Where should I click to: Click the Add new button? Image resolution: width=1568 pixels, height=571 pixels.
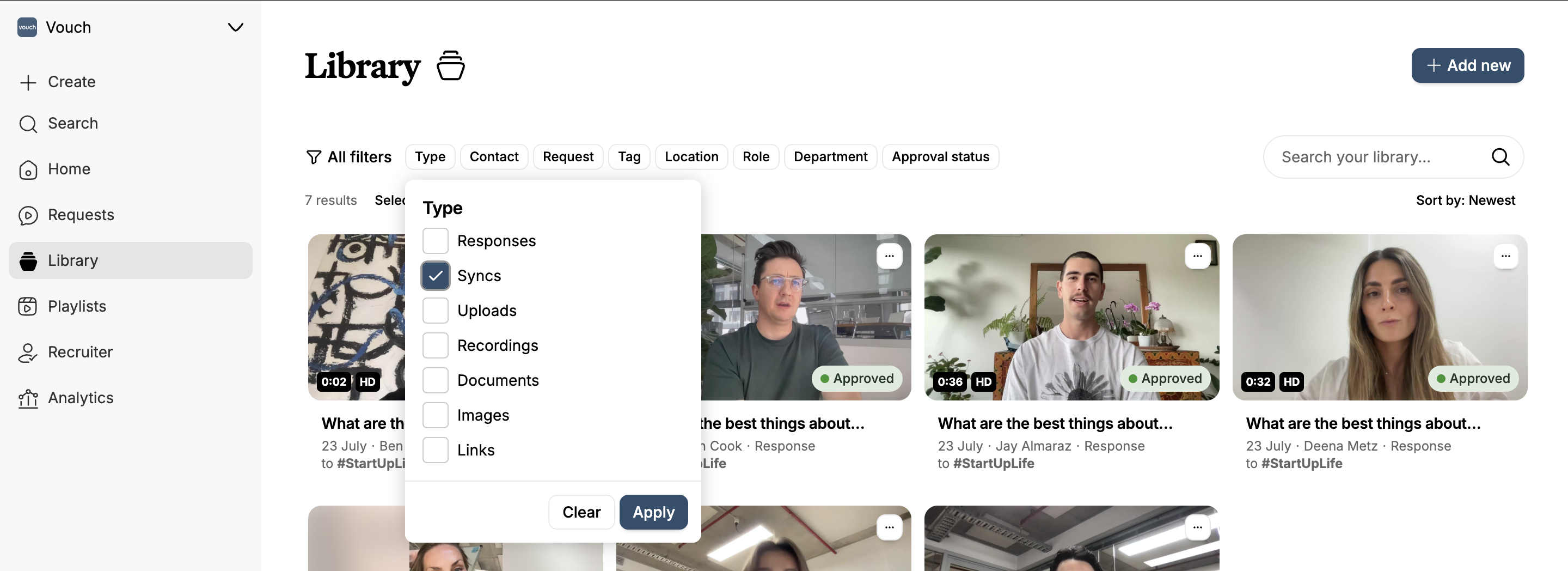coord(1468,65)
